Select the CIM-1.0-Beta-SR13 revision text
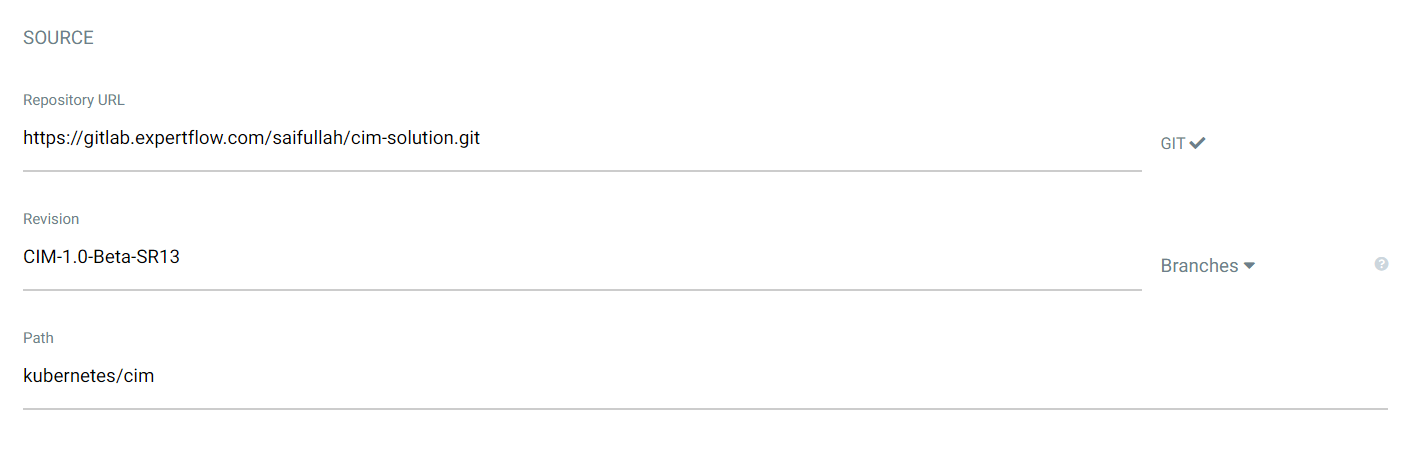1405x462 pixels. [x=101, y=257]
